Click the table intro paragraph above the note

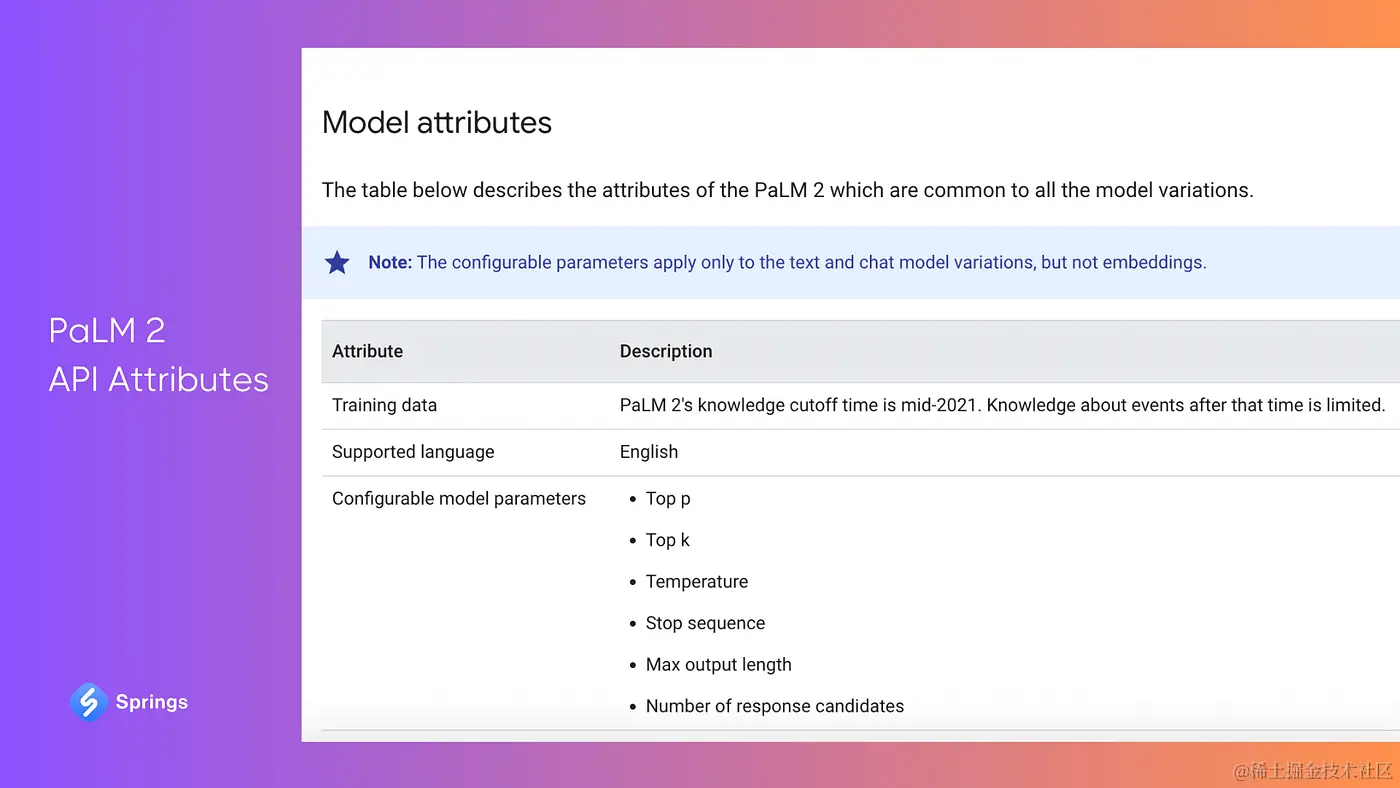click(787, 190)
